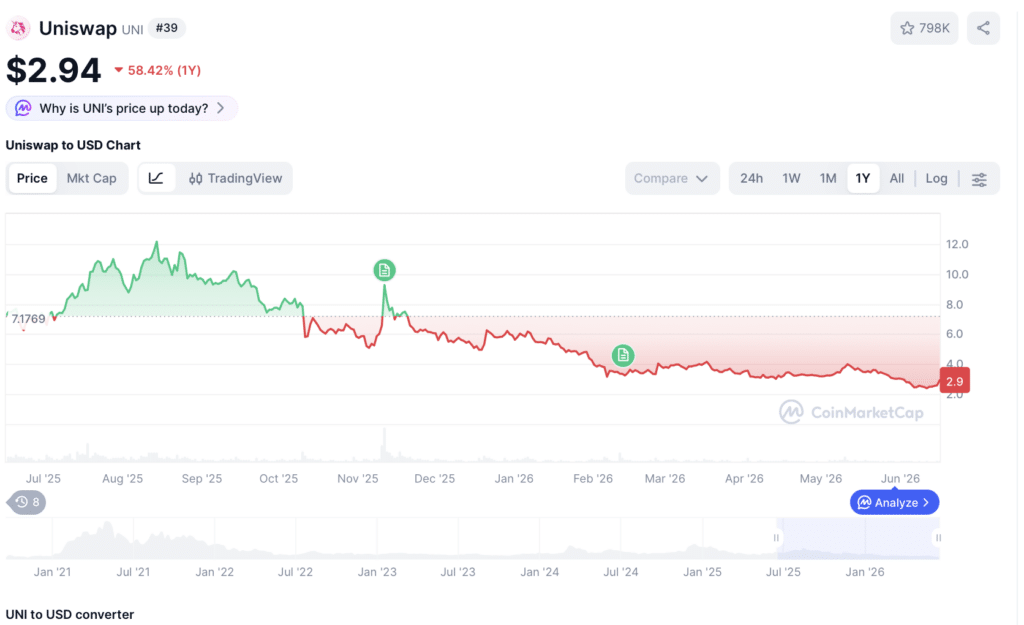Screen dimensions: 1024x625
Task: Grab the right range selector handle
Action: pyautogui.click(x=938, y=537)
